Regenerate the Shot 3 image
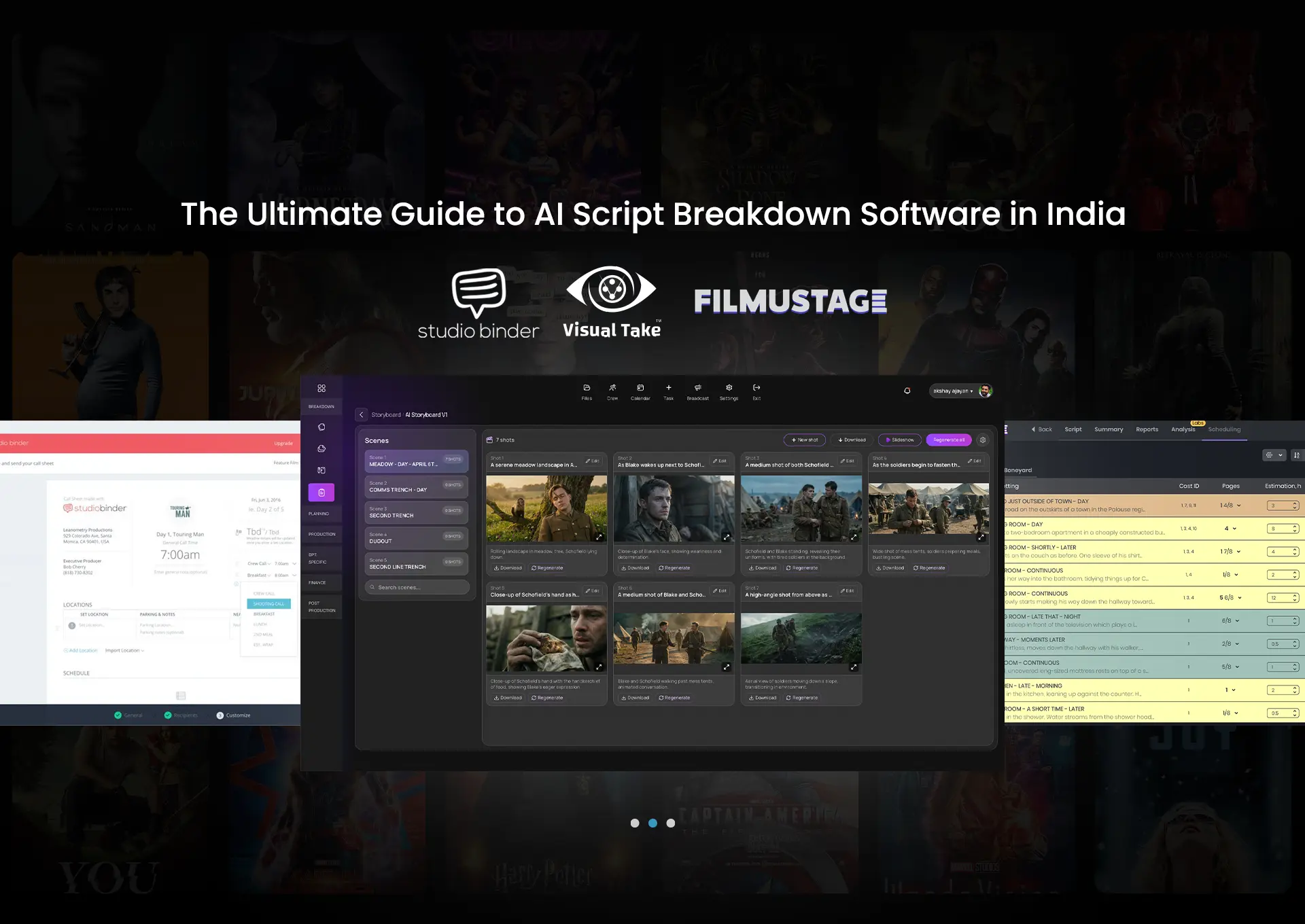 [x=802, y=568]
